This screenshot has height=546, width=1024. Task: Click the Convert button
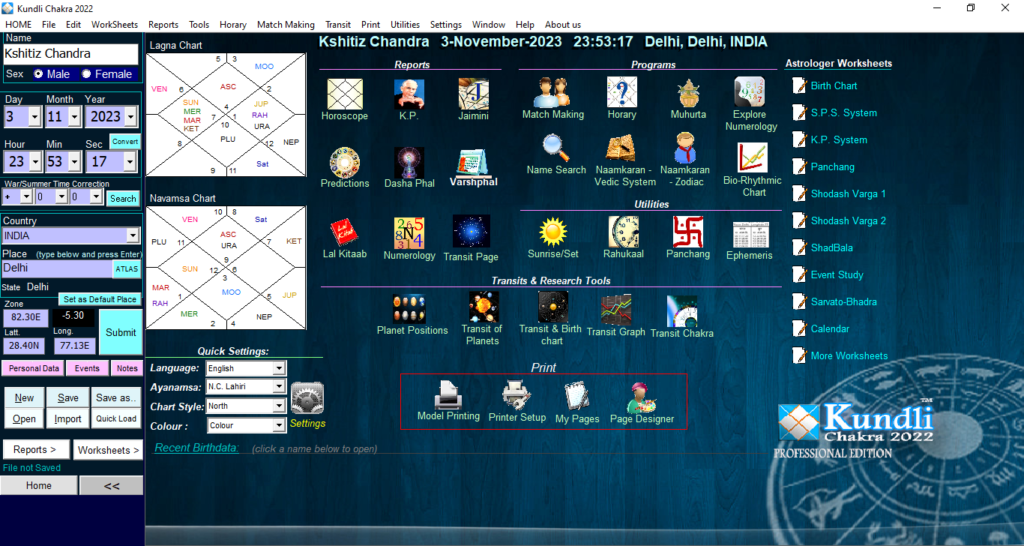point(125,141)
